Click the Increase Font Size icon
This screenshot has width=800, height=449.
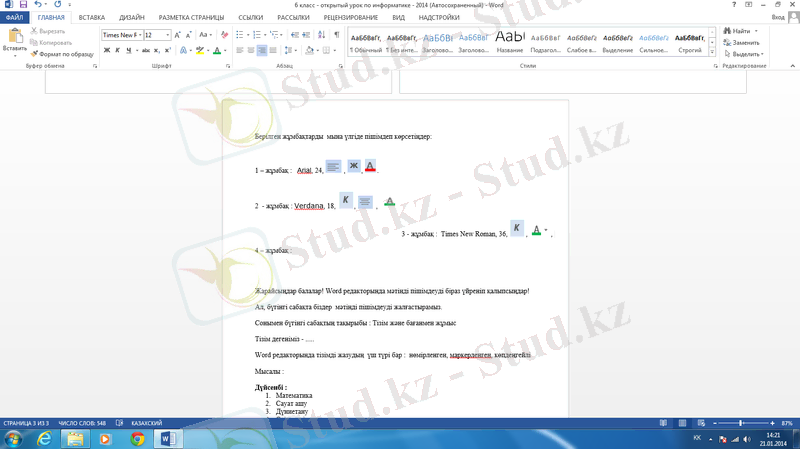[x=177, y=35]
